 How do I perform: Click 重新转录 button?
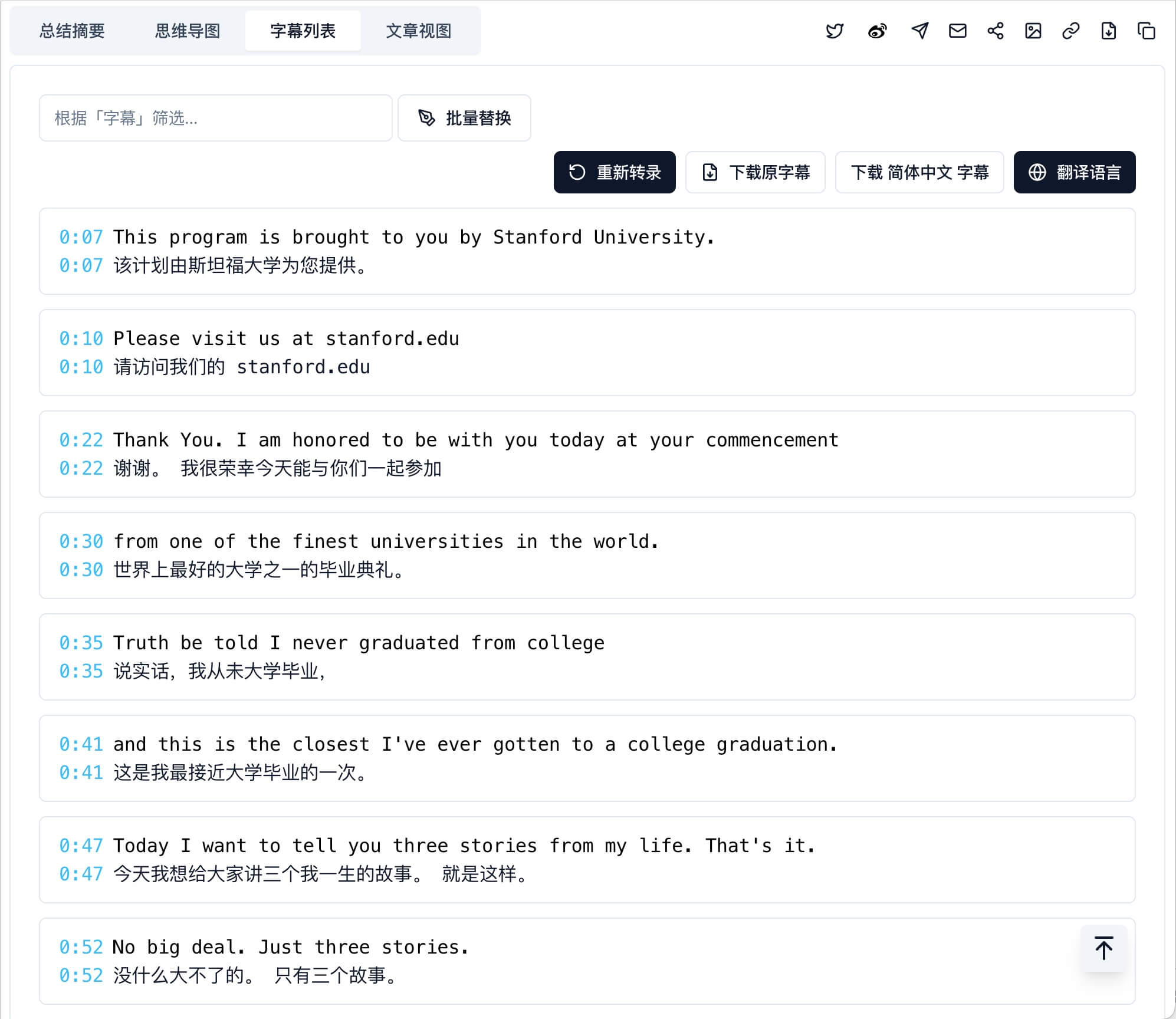coord(615,172)
